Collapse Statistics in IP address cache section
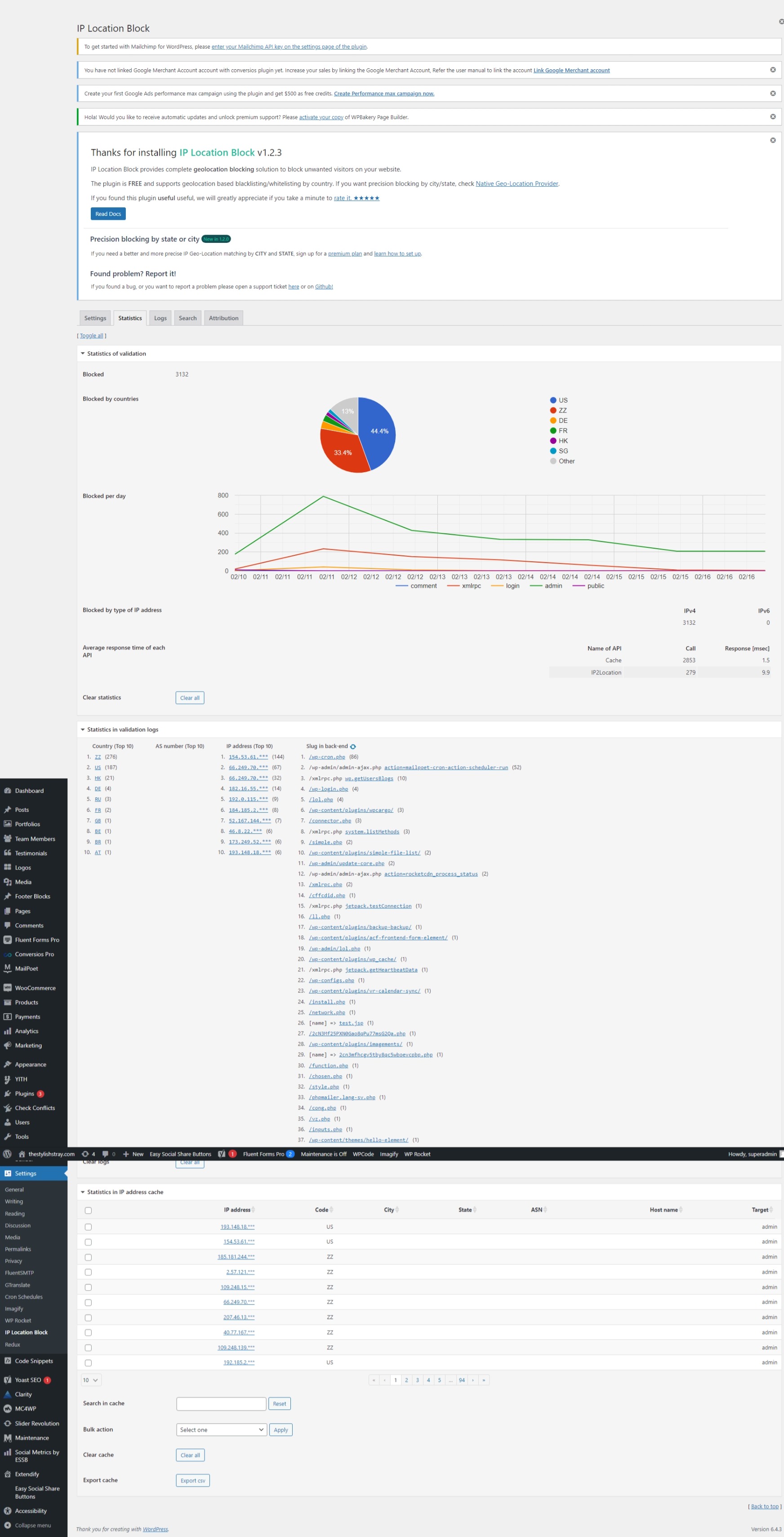Image resolution: width=784 pixels, height=1537 pixels. pyautogui.click(x=83, y=1192)
